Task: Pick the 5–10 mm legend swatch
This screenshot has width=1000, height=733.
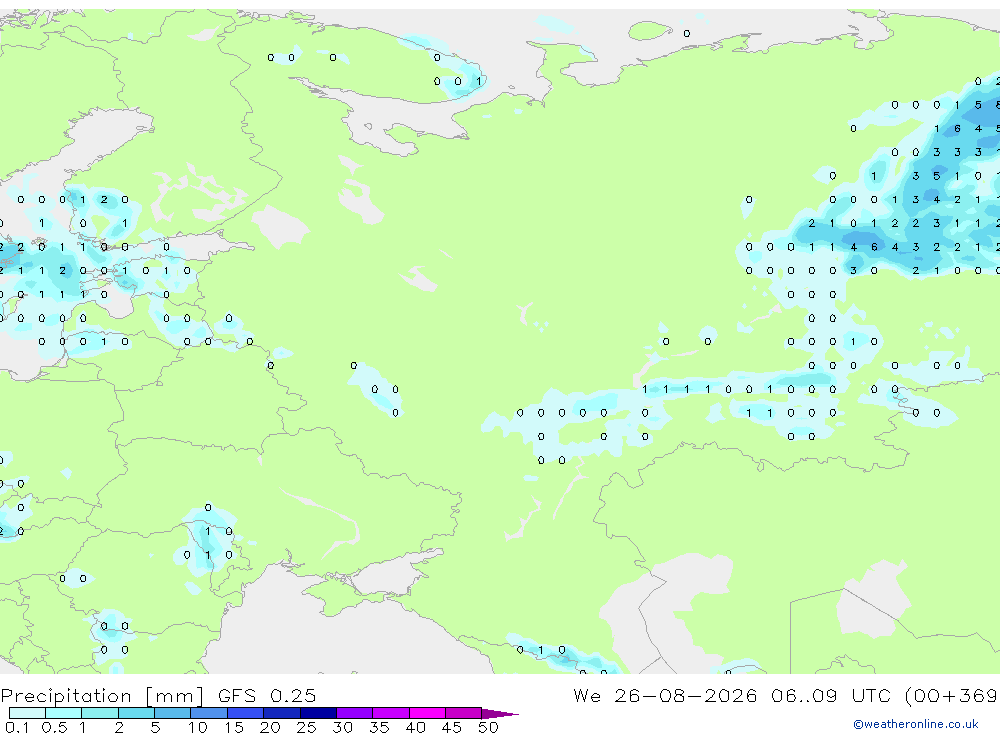Action: [x=172, y=713]
